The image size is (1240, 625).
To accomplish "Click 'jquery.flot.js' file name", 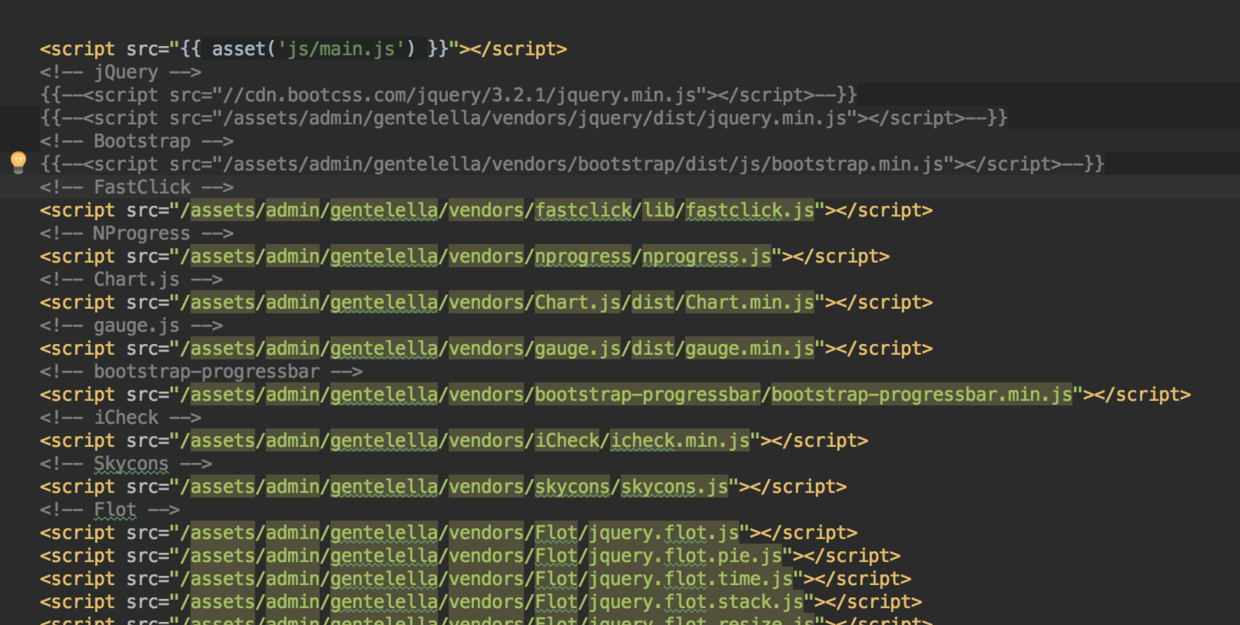I will [663, 532].
